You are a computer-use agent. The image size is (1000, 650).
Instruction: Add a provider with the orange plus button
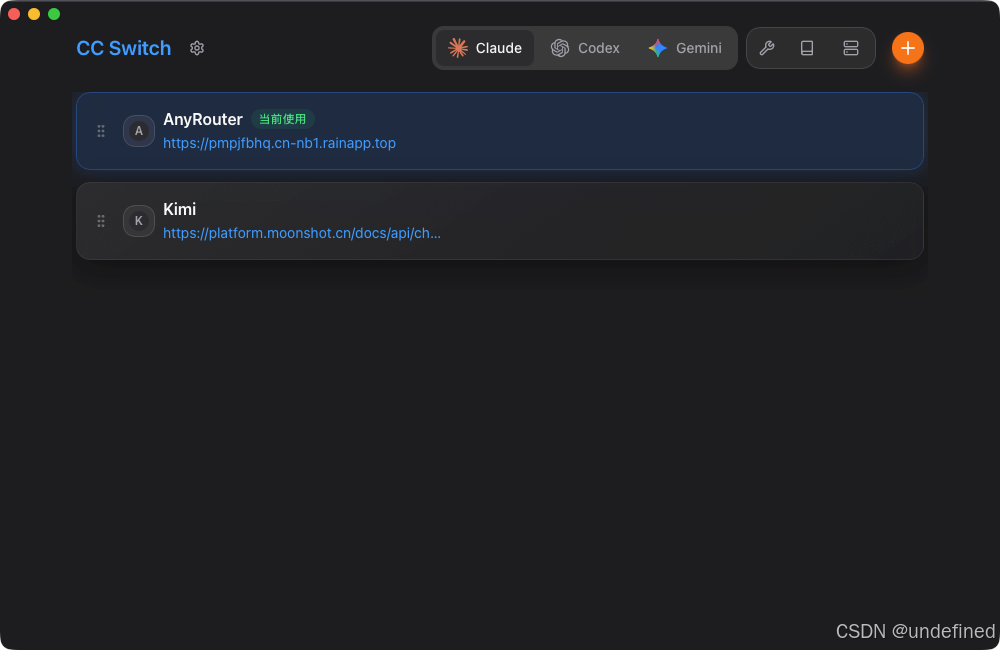point(908,48)
